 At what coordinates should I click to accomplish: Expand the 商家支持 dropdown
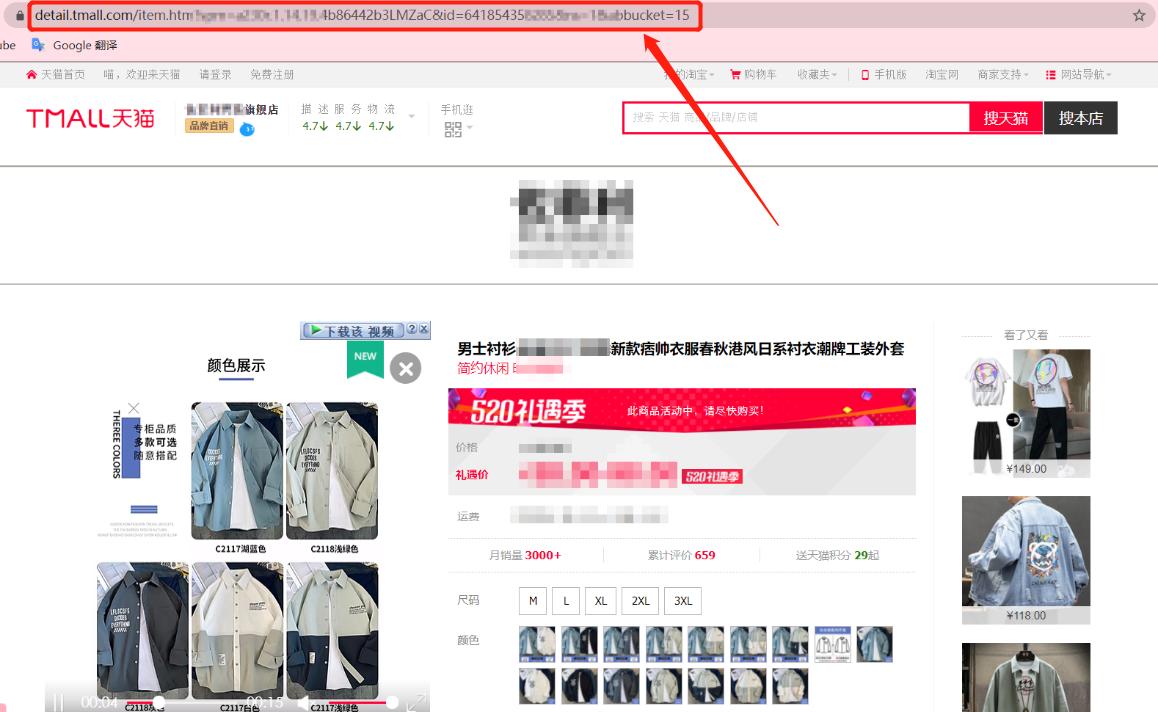point(1003,74)
